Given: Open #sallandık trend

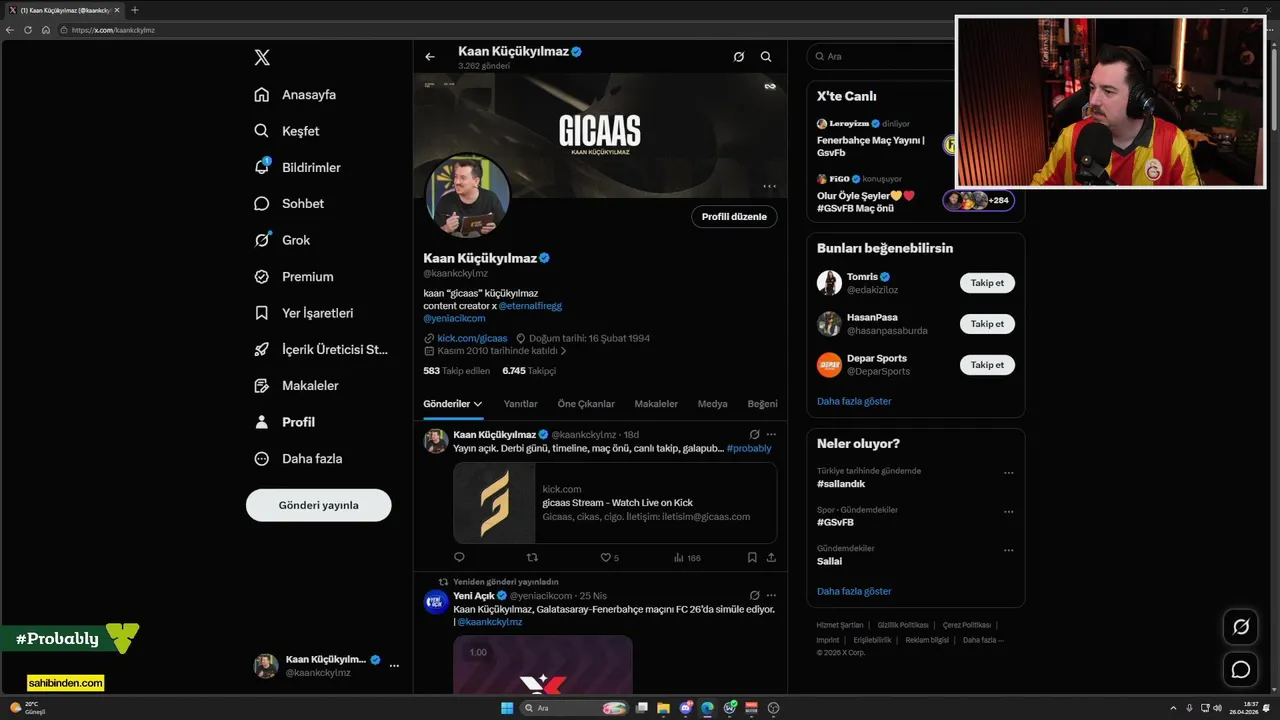Looking at the screenshot, I should [x=841, y=484].
